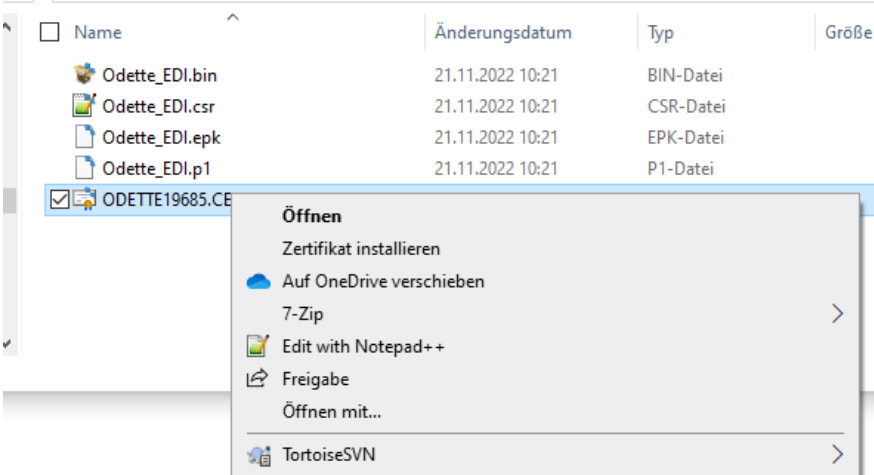The image size is (874, 475).
Task: Select file name Odette_EDI.epk
Action: pos(161,138)
